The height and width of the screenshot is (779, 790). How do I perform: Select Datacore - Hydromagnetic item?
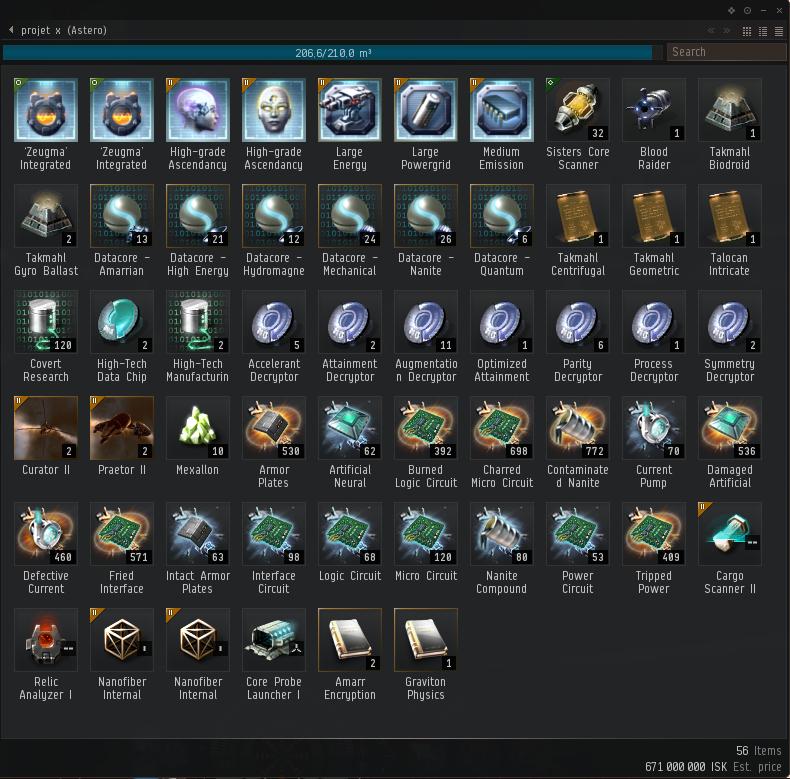(274, 216)
